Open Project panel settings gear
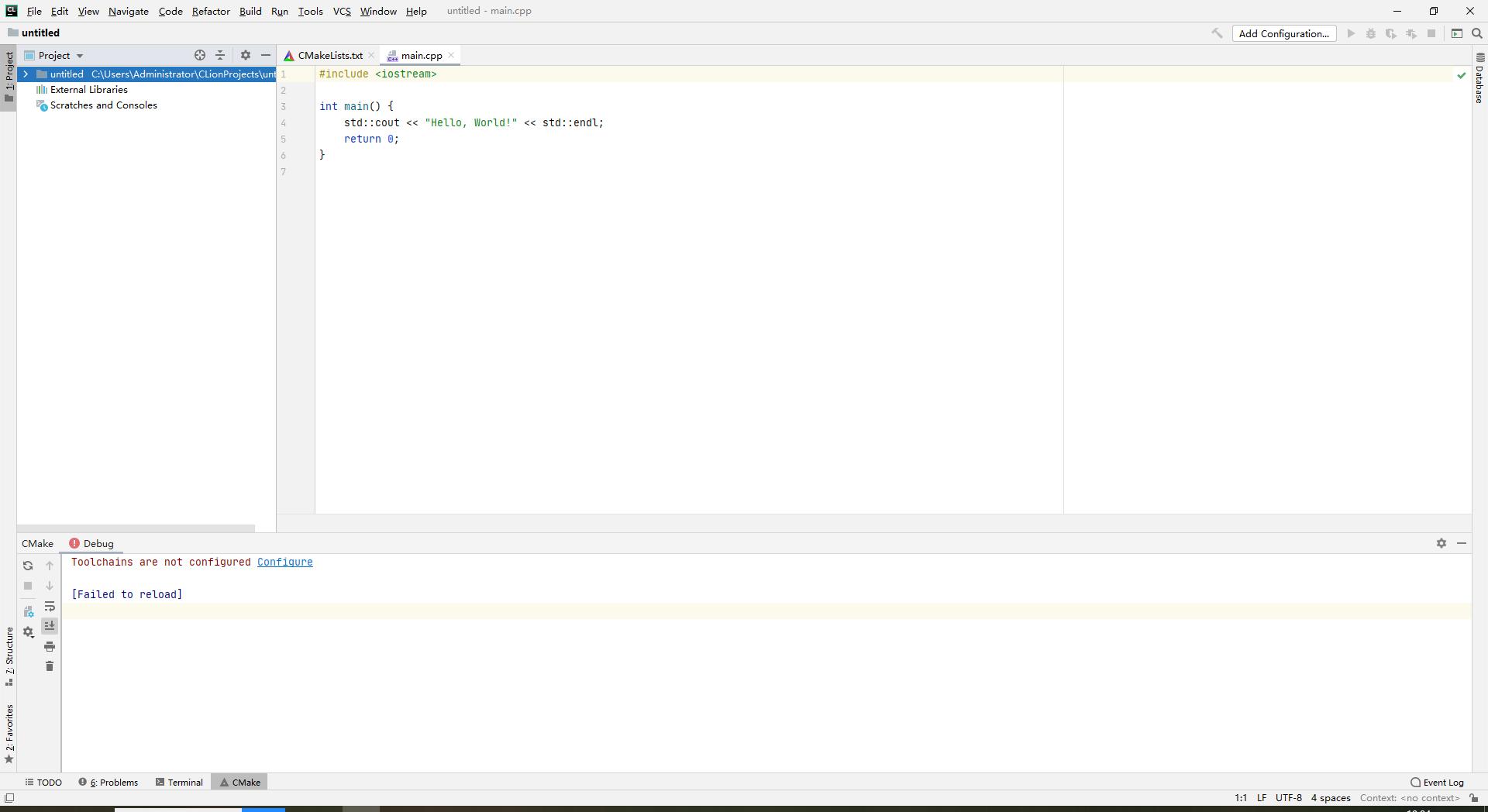Image resolution: width=1488 pixels, height=812 pixels. [x=246, y=55]
